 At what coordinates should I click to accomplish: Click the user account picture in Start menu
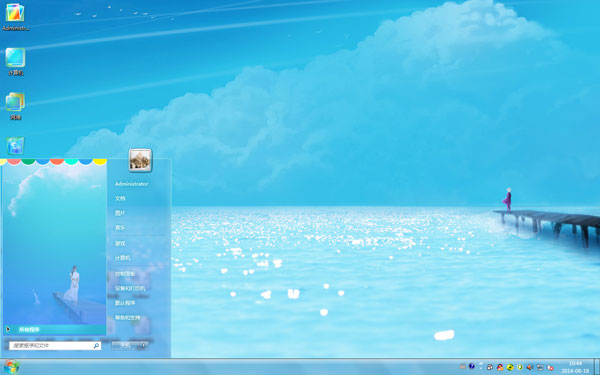(140, 160)
